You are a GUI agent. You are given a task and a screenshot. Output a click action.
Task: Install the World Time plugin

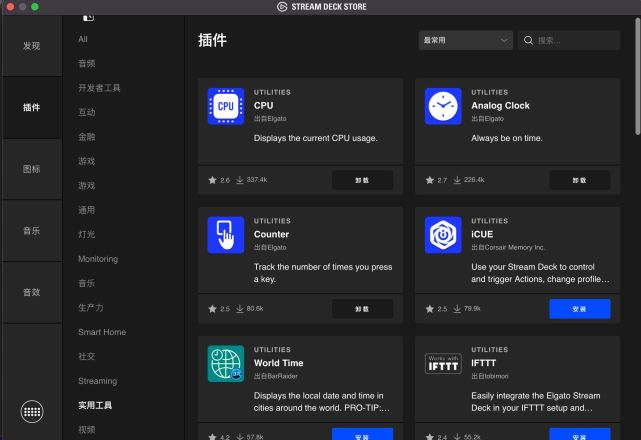coord(362,434)
